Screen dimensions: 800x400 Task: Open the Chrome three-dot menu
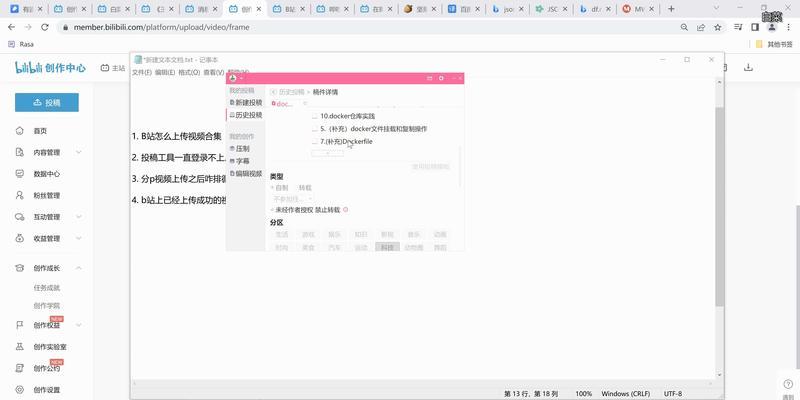(788, 27)
